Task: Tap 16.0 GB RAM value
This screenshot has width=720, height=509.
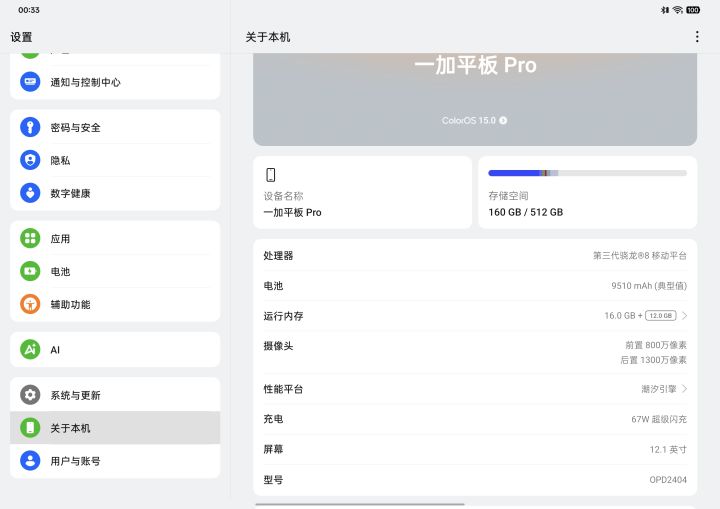Action: click(x=619, y=316)
